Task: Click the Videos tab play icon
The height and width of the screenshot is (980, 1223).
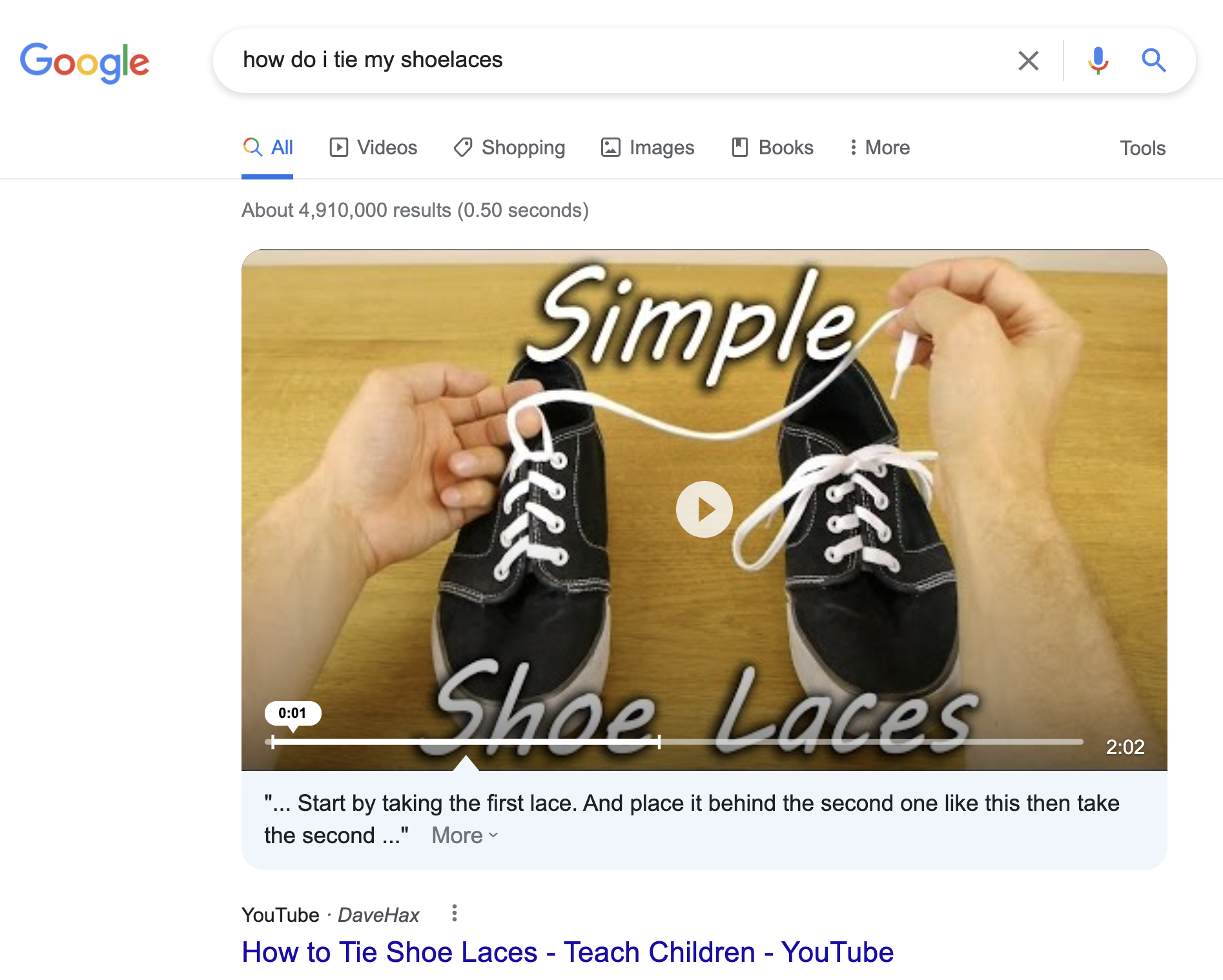Action: tap(338, 148)
